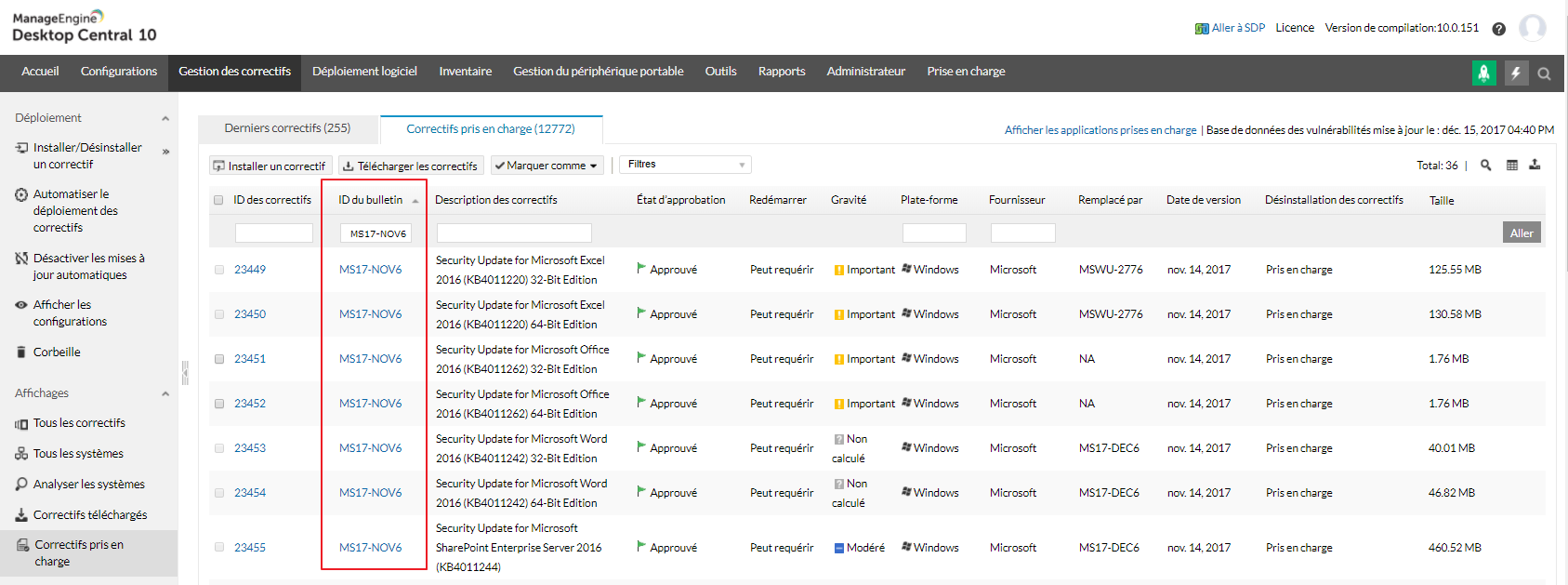This screenshot has height=585, width=1568.
Task: Open the Licence link
Action: click(x=1295, y=28)
